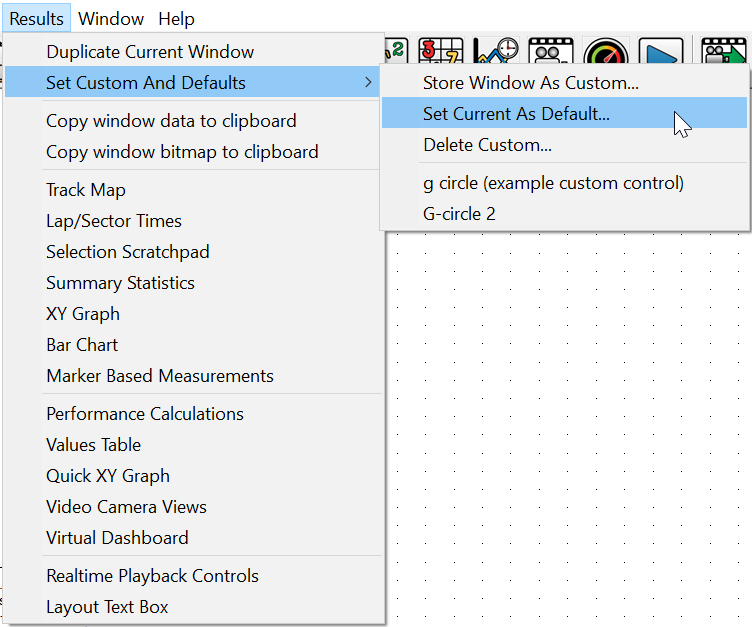
Task: Click the video export camera icon
Action: [x=724, y=52]
